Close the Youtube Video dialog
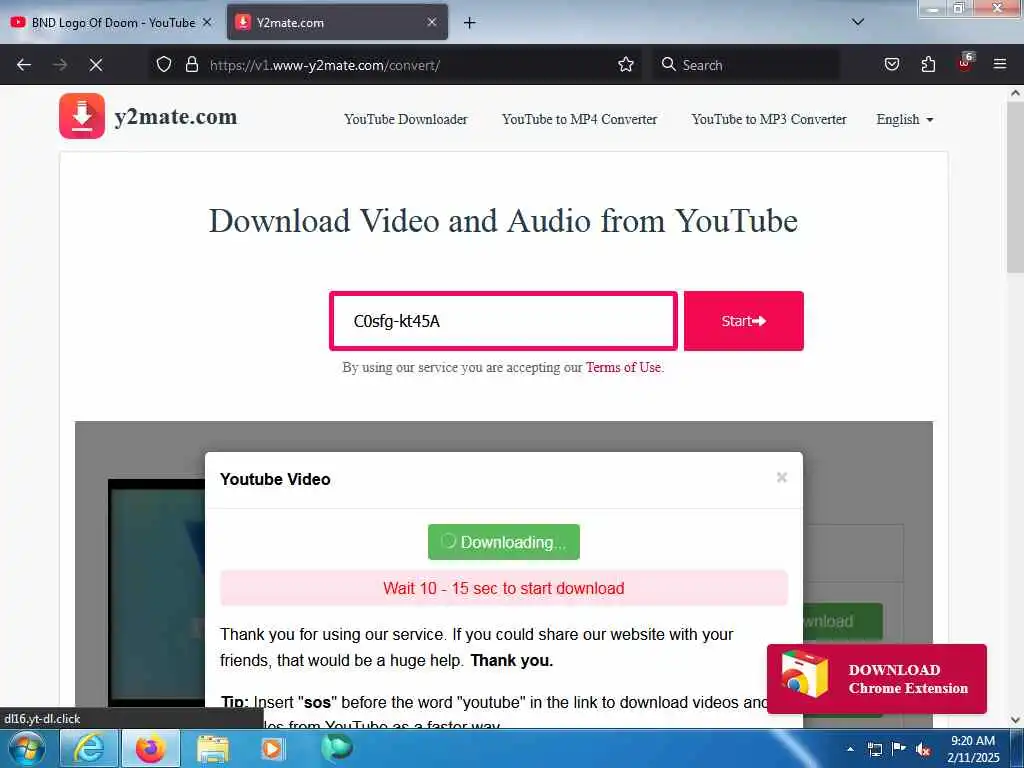Screen dimensions: 1024x768 pos(782,477)
